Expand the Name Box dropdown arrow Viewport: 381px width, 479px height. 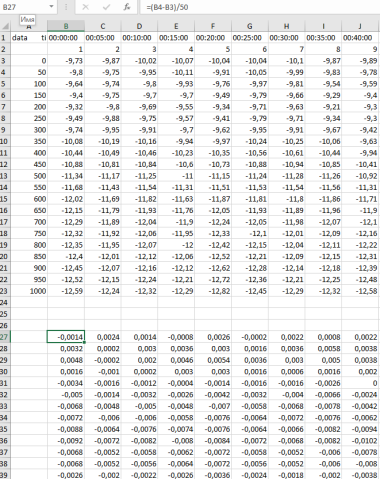pos(51,6)
